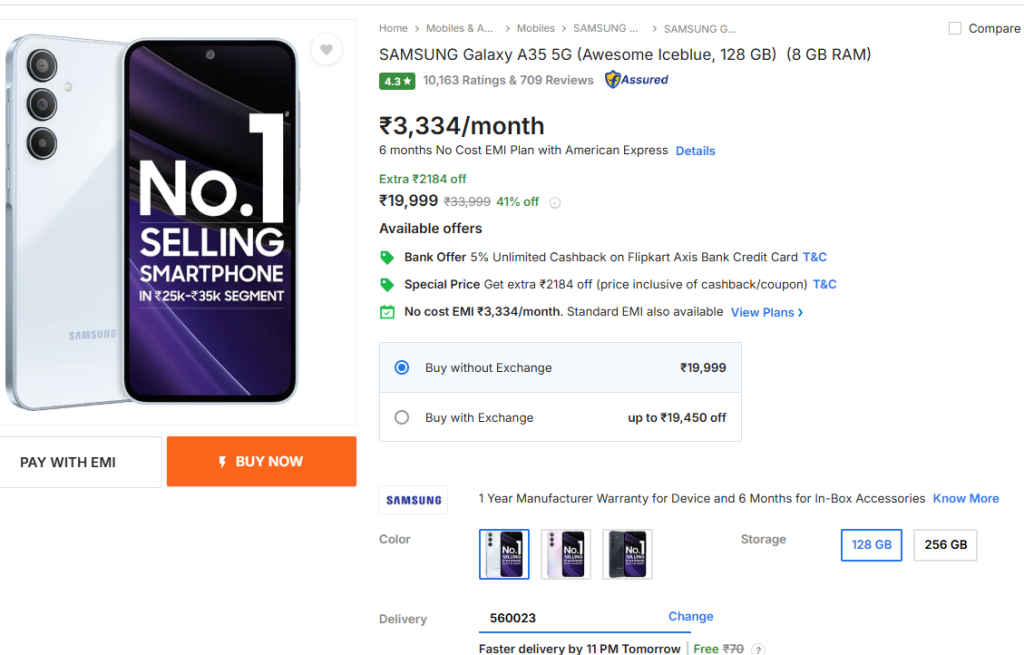
Task: Select the Buy without Exchange option
Action: [401, 367]
